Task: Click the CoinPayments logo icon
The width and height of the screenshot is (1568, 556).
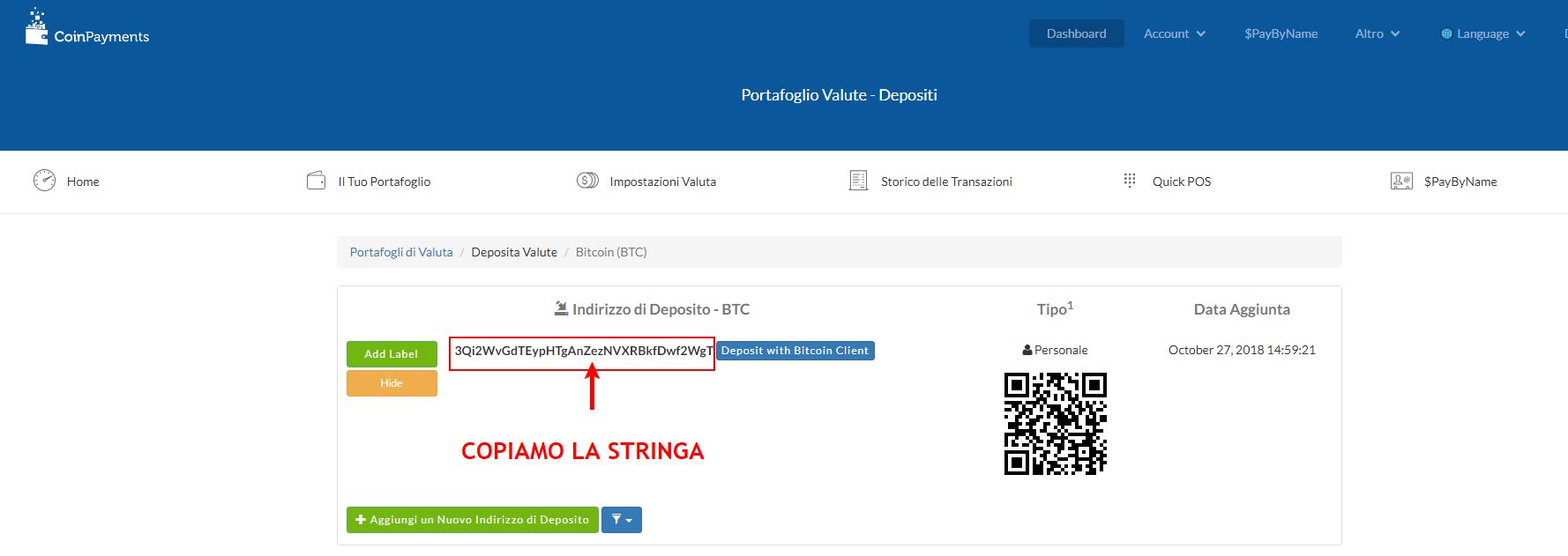Action: coord(36,28)
